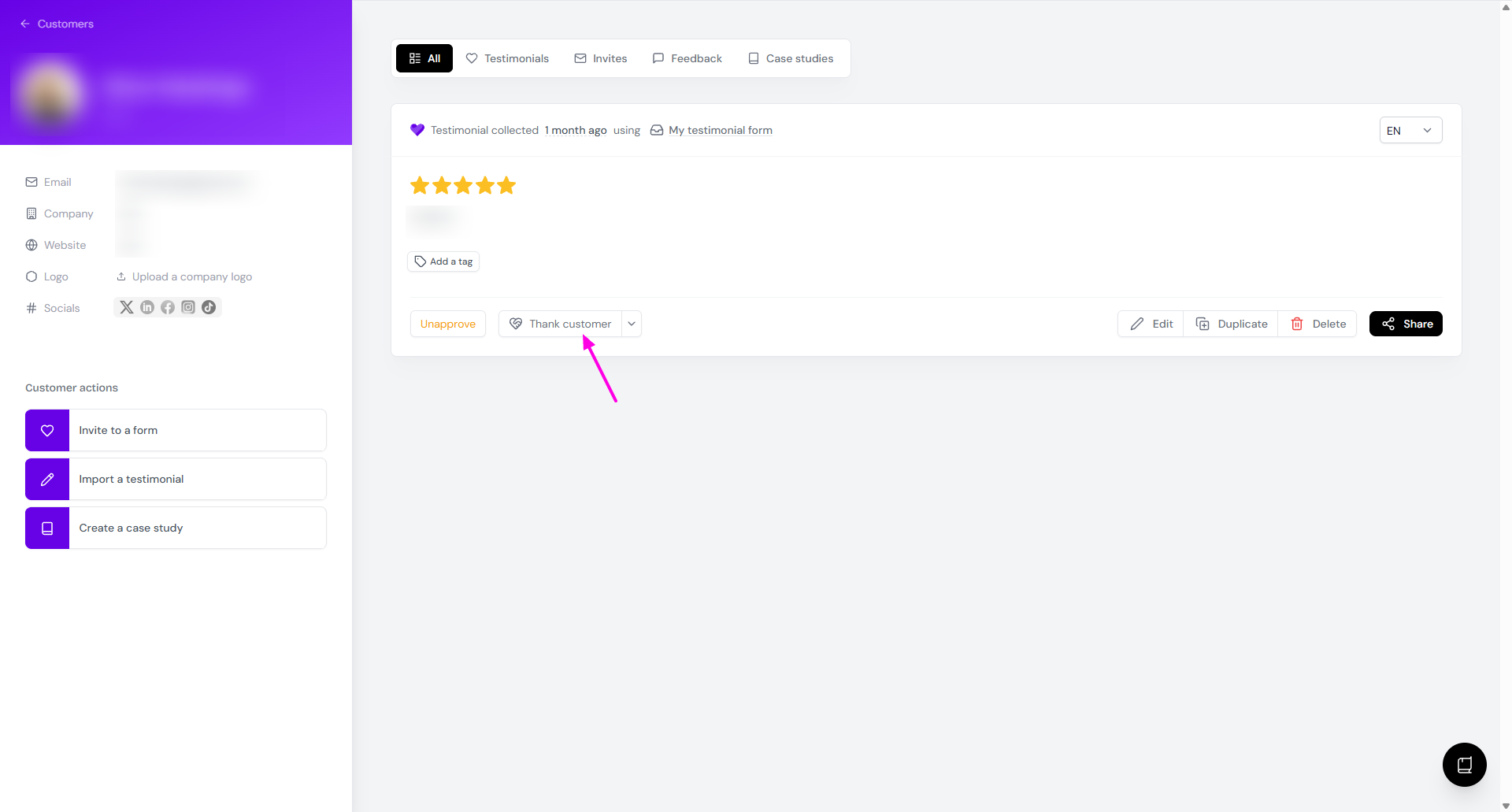Add a tag to the testimonial
Image resolution: width=1512 pixels, height=812 pixels.
click(443, 261)
